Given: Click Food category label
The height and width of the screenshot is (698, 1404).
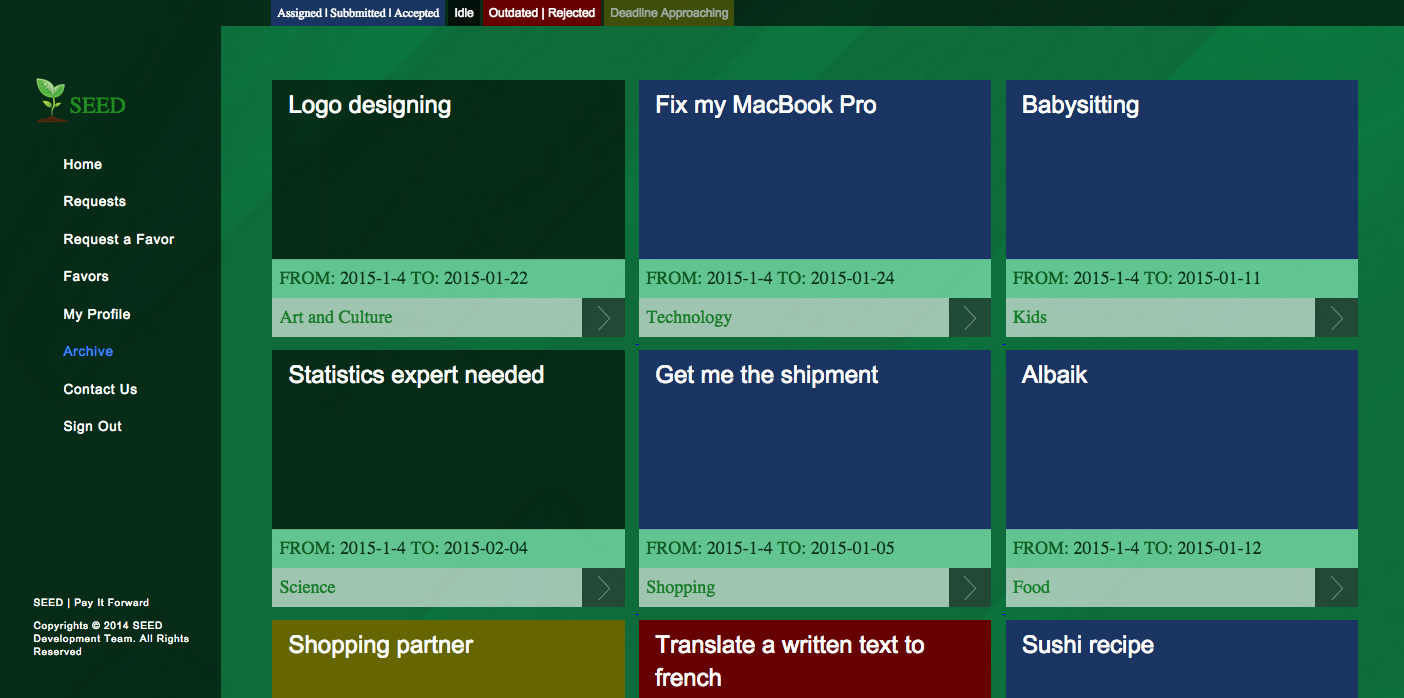Looking at the screenshot, I should [1031, 587].
